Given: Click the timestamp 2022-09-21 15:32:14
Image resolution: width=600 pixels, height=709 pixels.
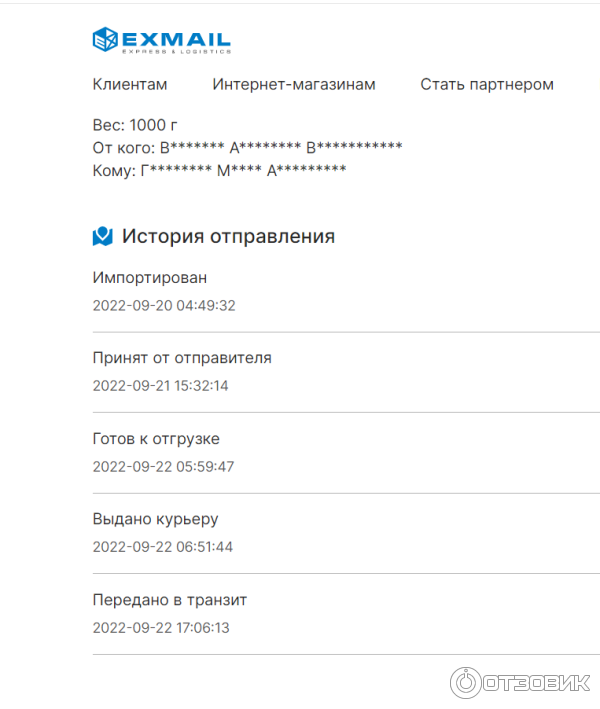Looking at the screenshot, I should tap(161, 385).
